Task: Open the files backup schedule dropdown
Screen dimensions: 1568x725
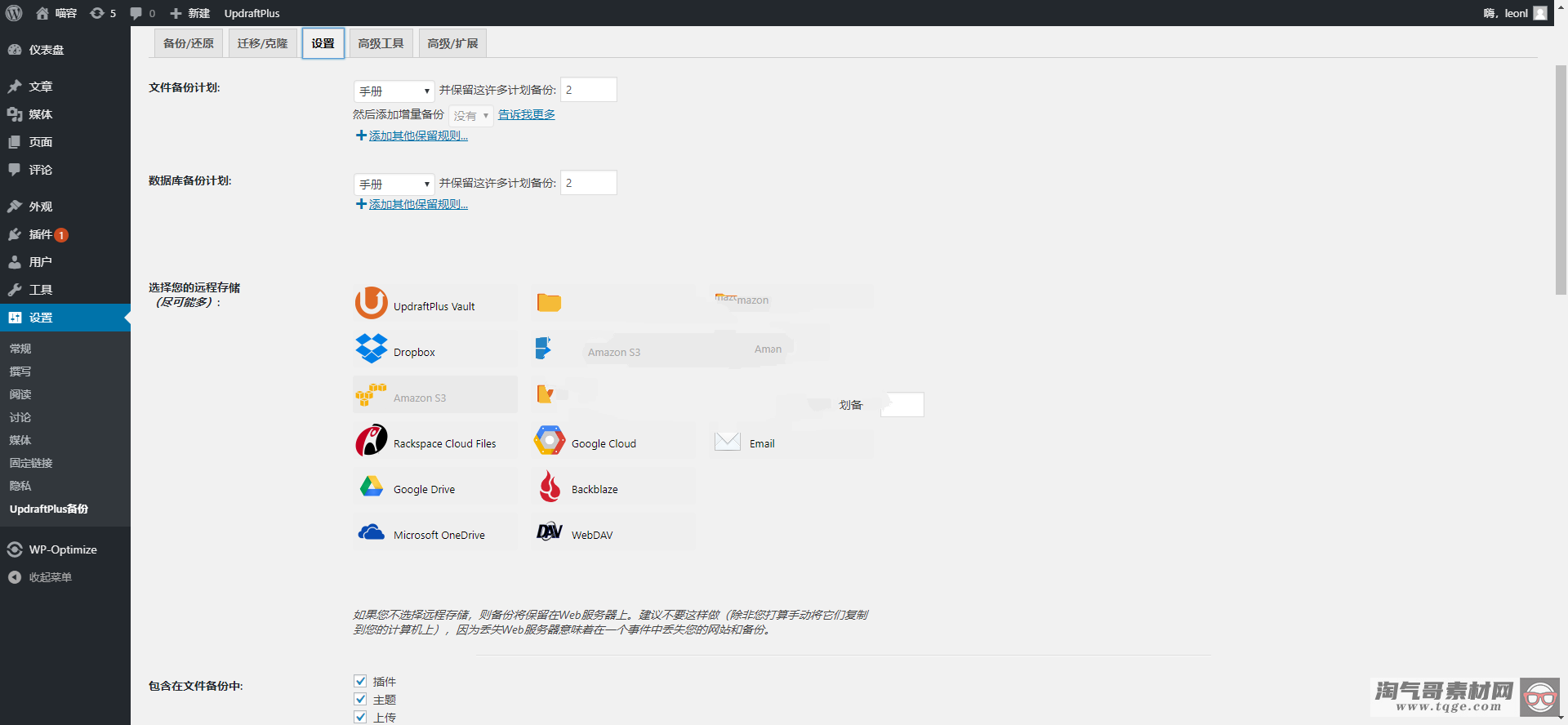Action: (394, 91)
